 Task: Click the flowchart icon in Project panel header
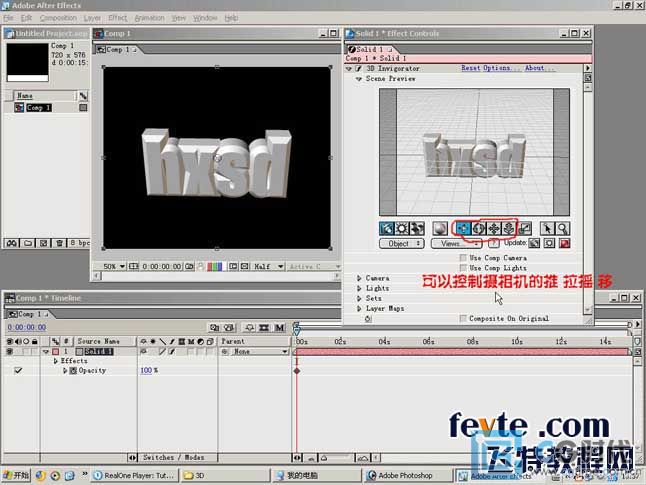click(83, 96)
